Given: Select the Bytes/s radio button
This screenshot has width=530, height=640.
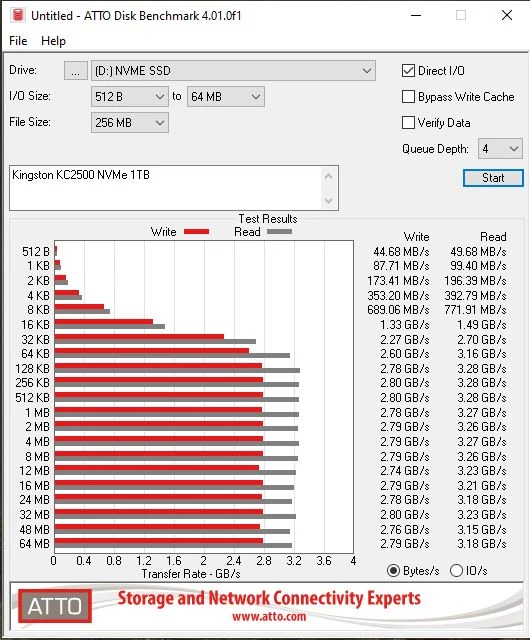Looking at the screenshot, I should click(393, 570).
